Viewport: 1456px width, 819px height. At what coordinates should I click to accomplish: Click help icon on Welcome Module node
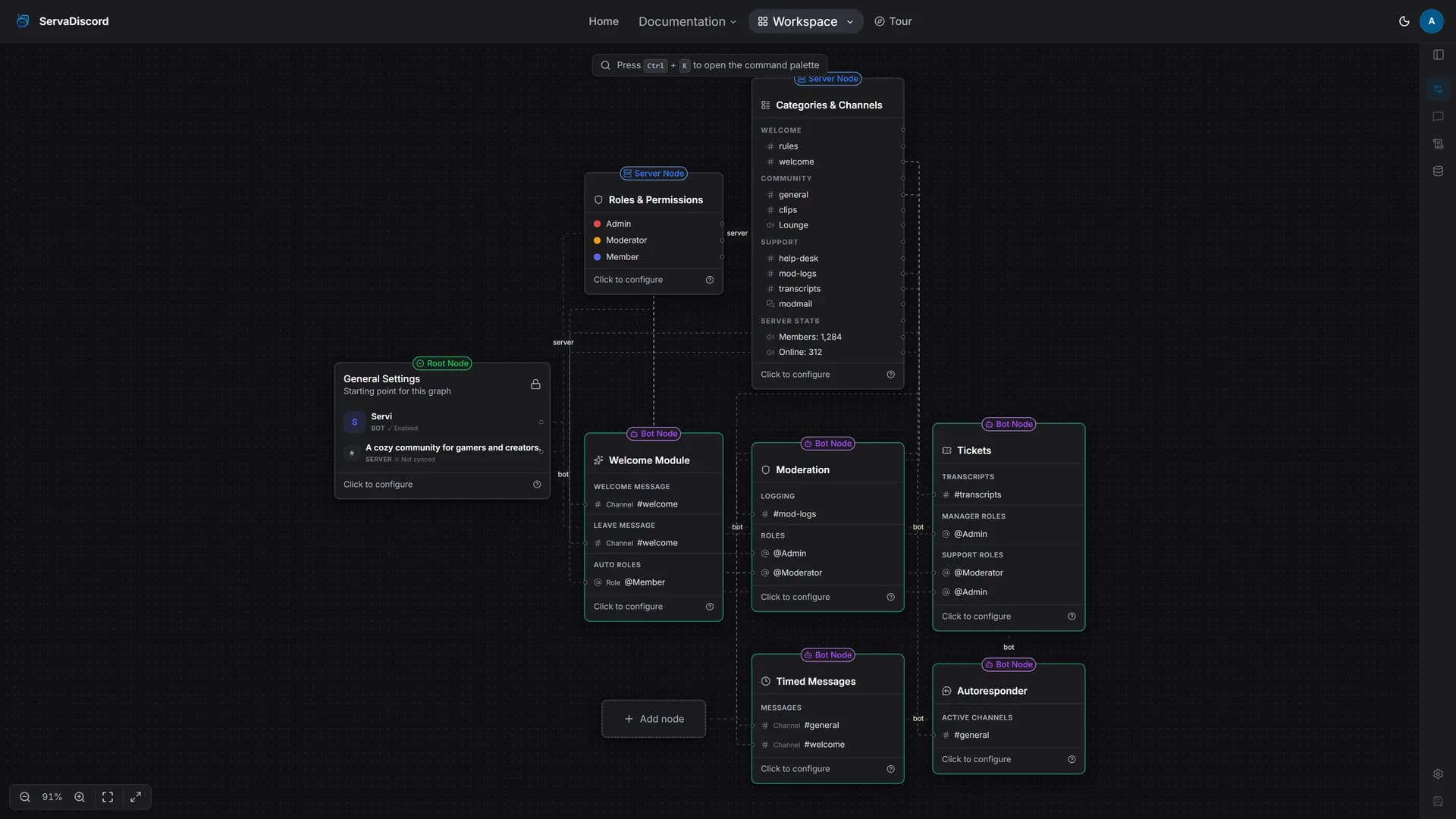[x=710, y=607]
